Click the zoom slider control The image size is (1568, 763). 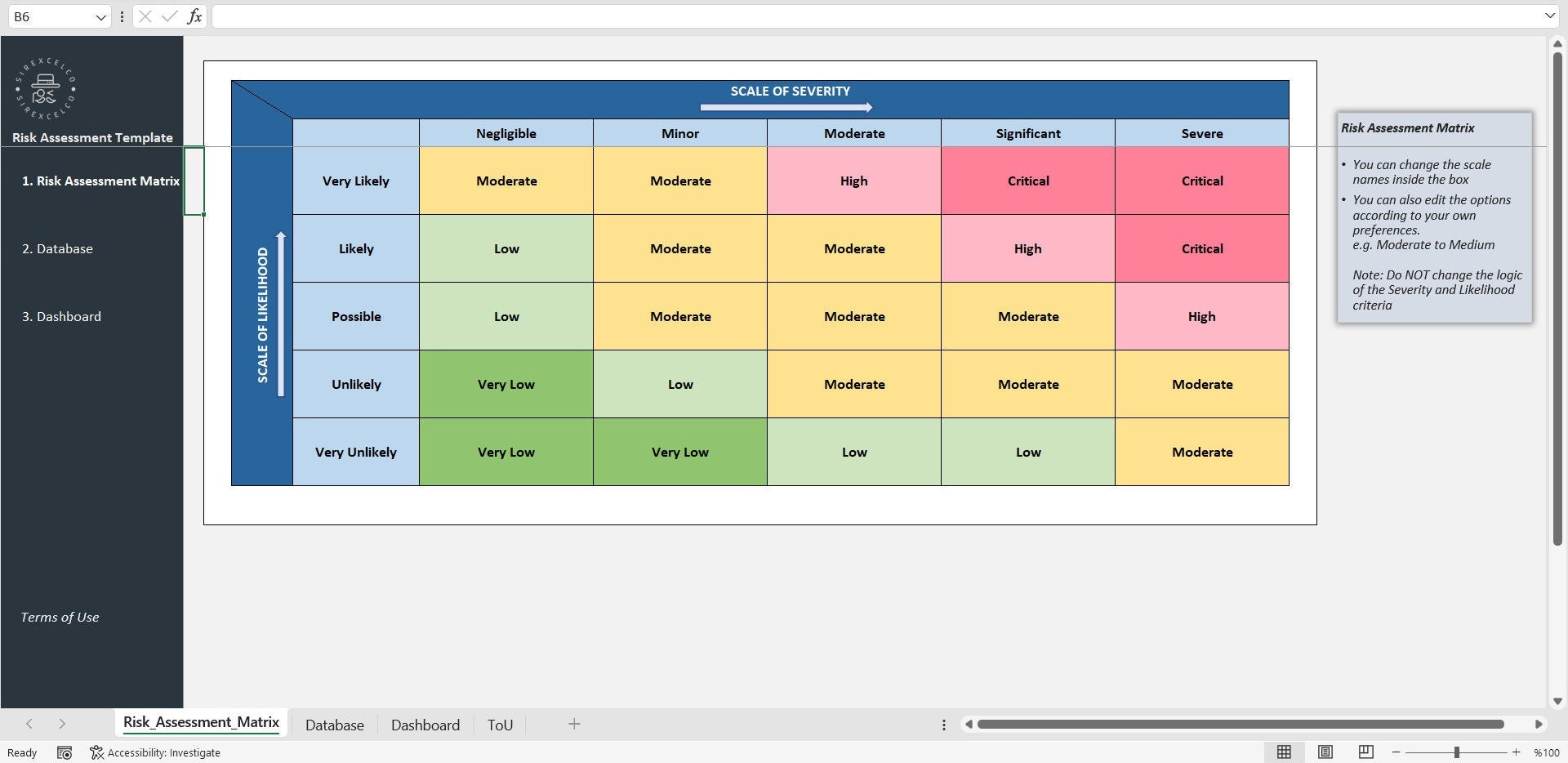coord(1458,752)
